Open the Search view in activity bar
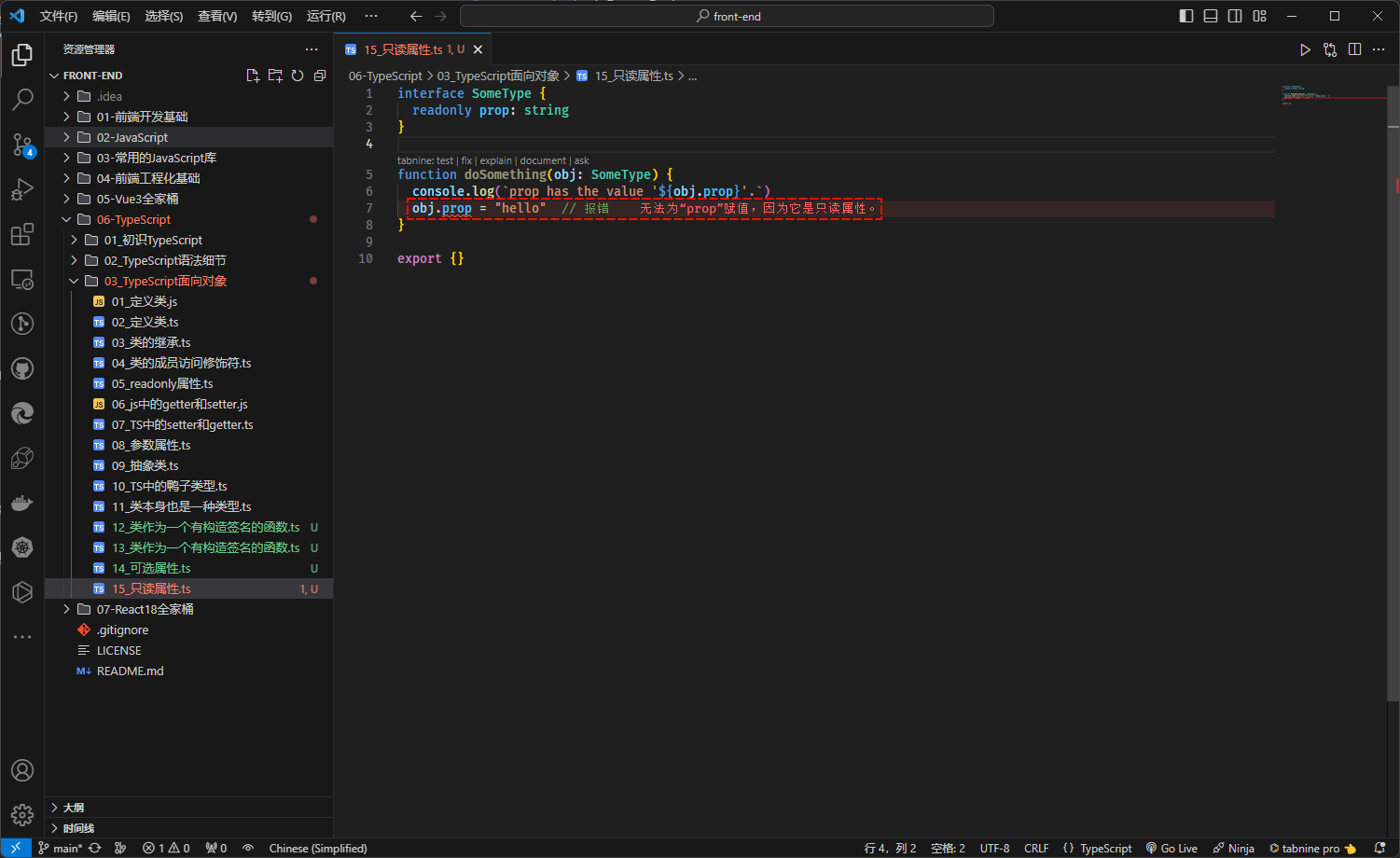This screenshot has height=858, width=1400. (22, 99)
